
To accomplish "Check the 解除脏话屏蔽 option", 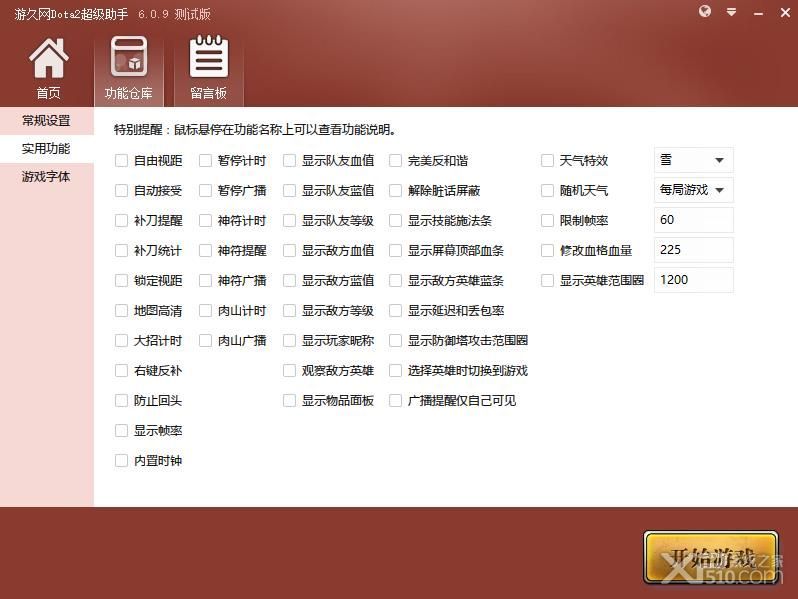I will point(395,191).
